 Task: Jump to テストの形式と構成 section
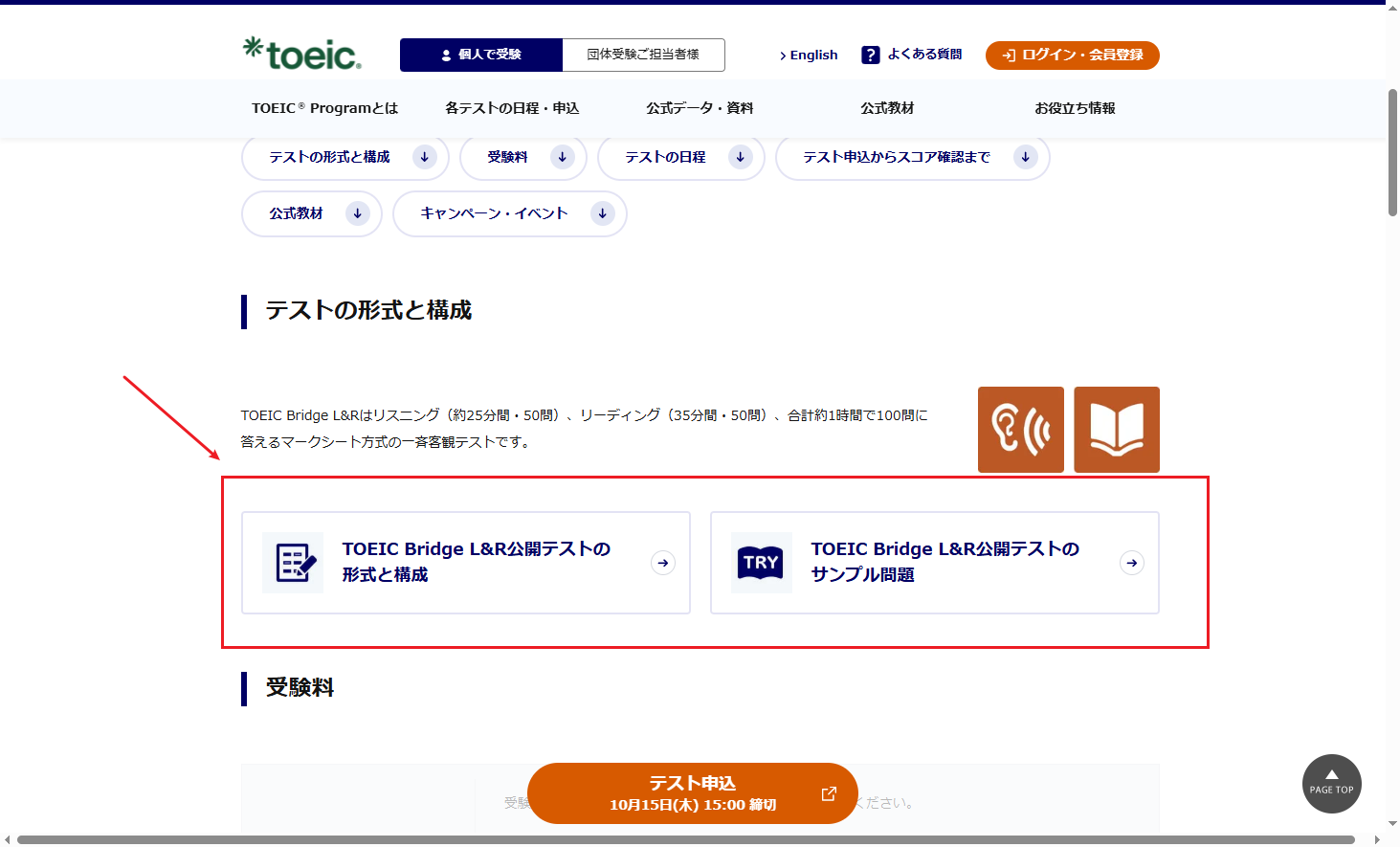pos(345,157)
